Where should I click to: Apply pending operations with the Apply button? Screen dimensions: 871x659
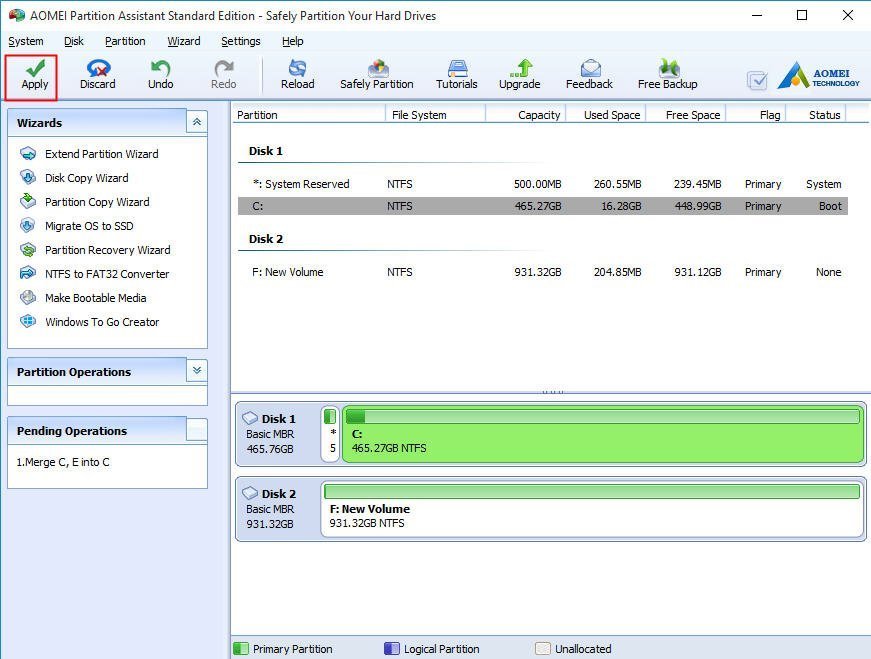(x=34, y=75)
